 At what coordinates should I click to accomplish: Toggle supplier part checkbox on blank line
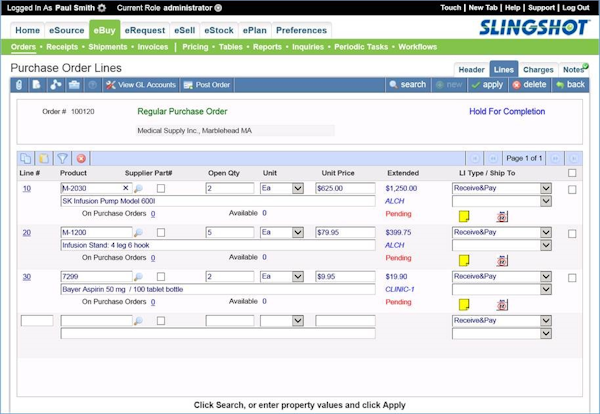tap(161, 321)
